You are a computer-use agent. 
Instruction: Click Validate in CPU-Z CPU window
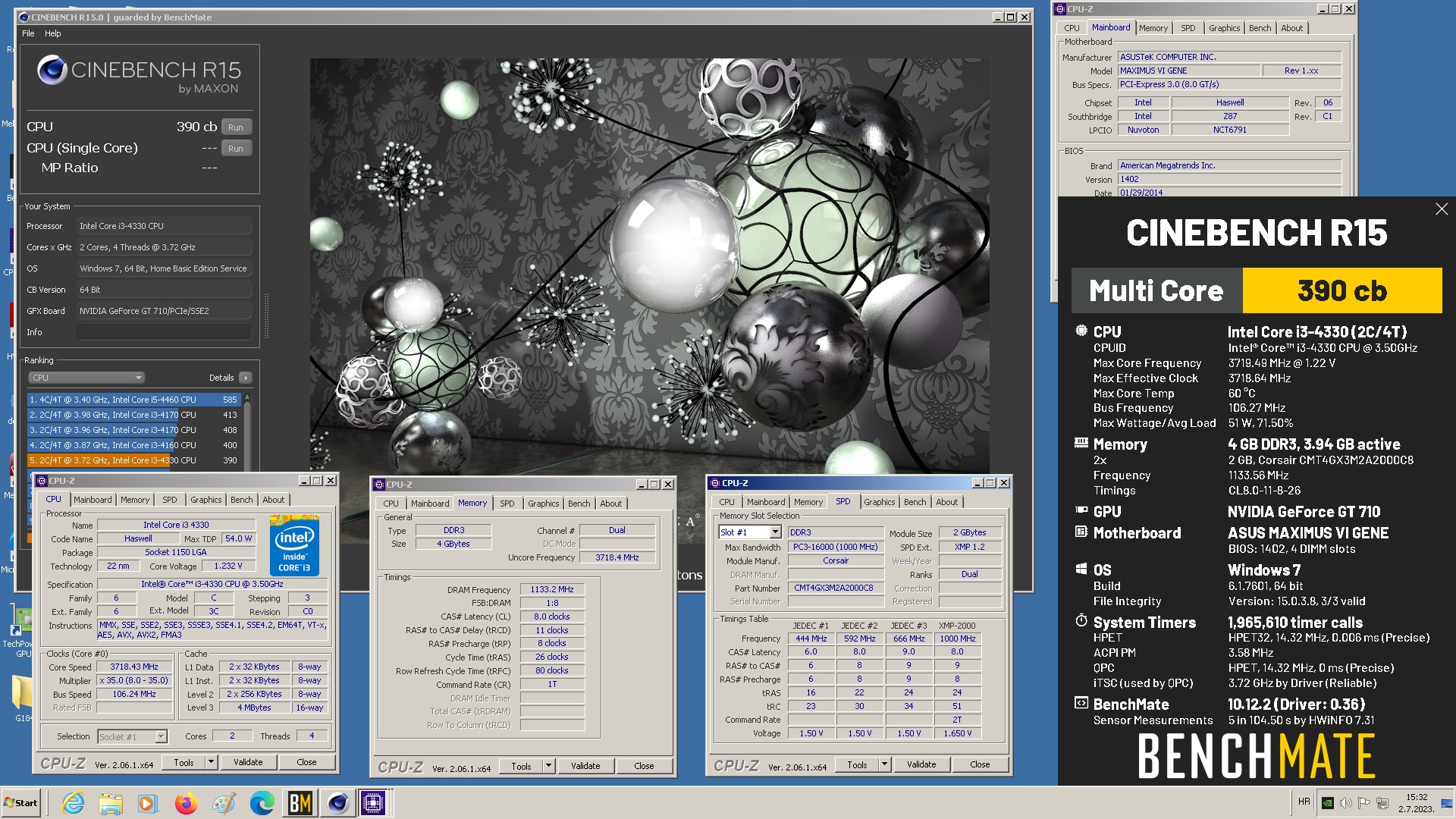[x=248, y=762]
